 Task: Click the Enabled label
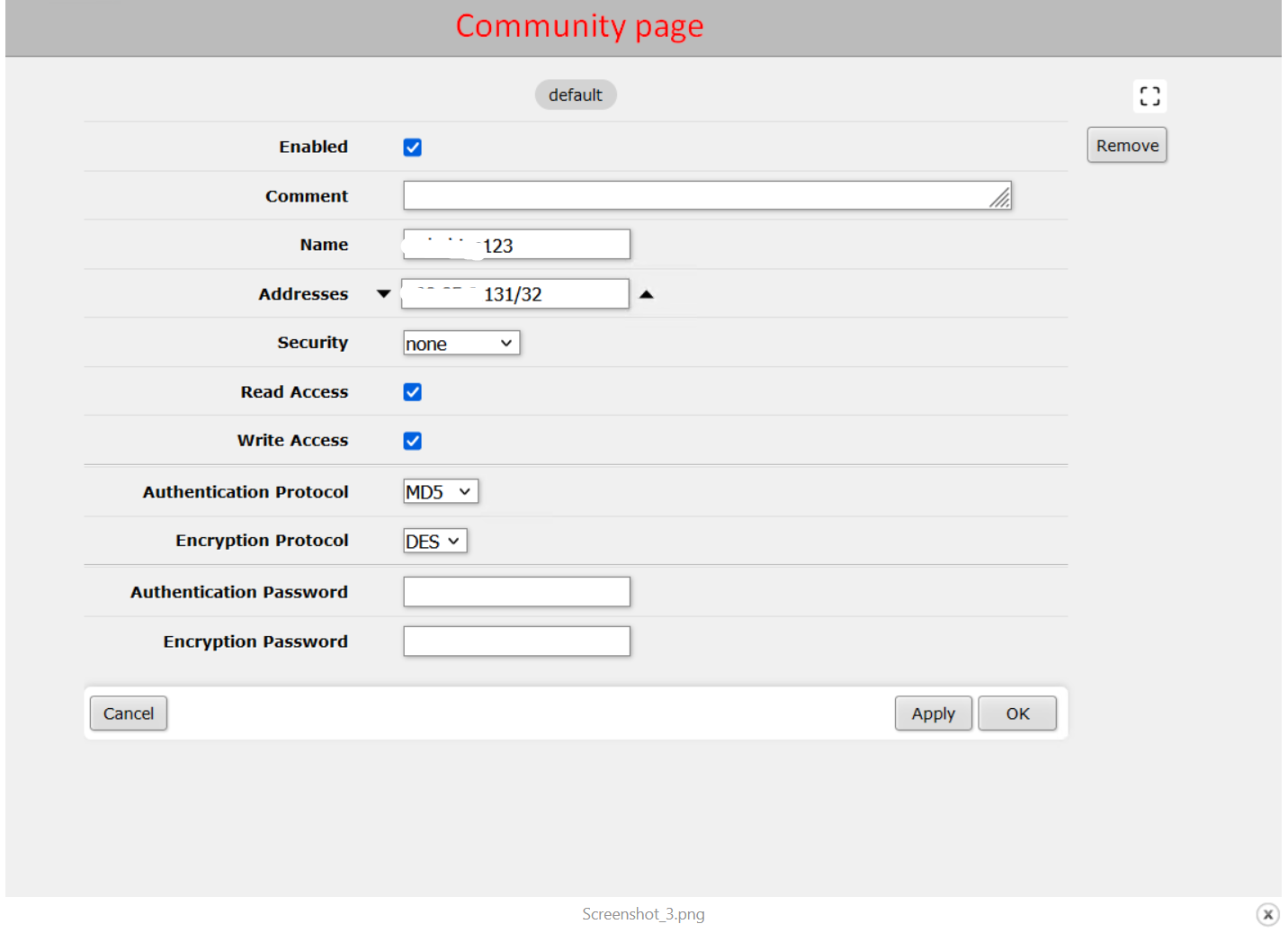click(x=313, y=147)
